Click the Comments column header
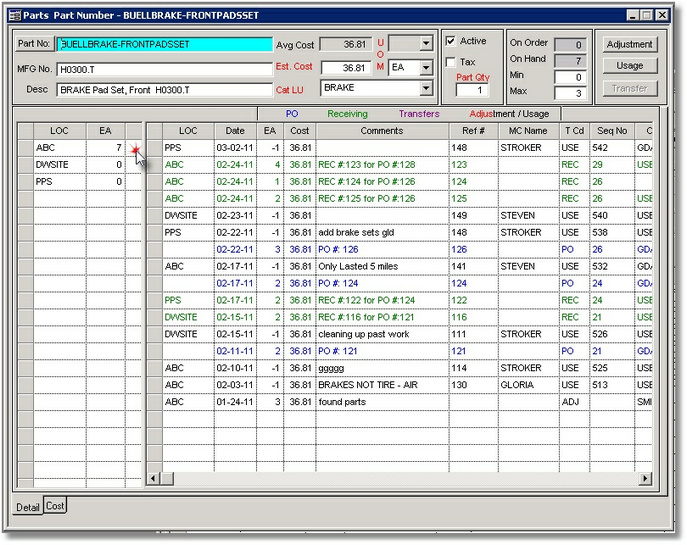 point(382,131)
